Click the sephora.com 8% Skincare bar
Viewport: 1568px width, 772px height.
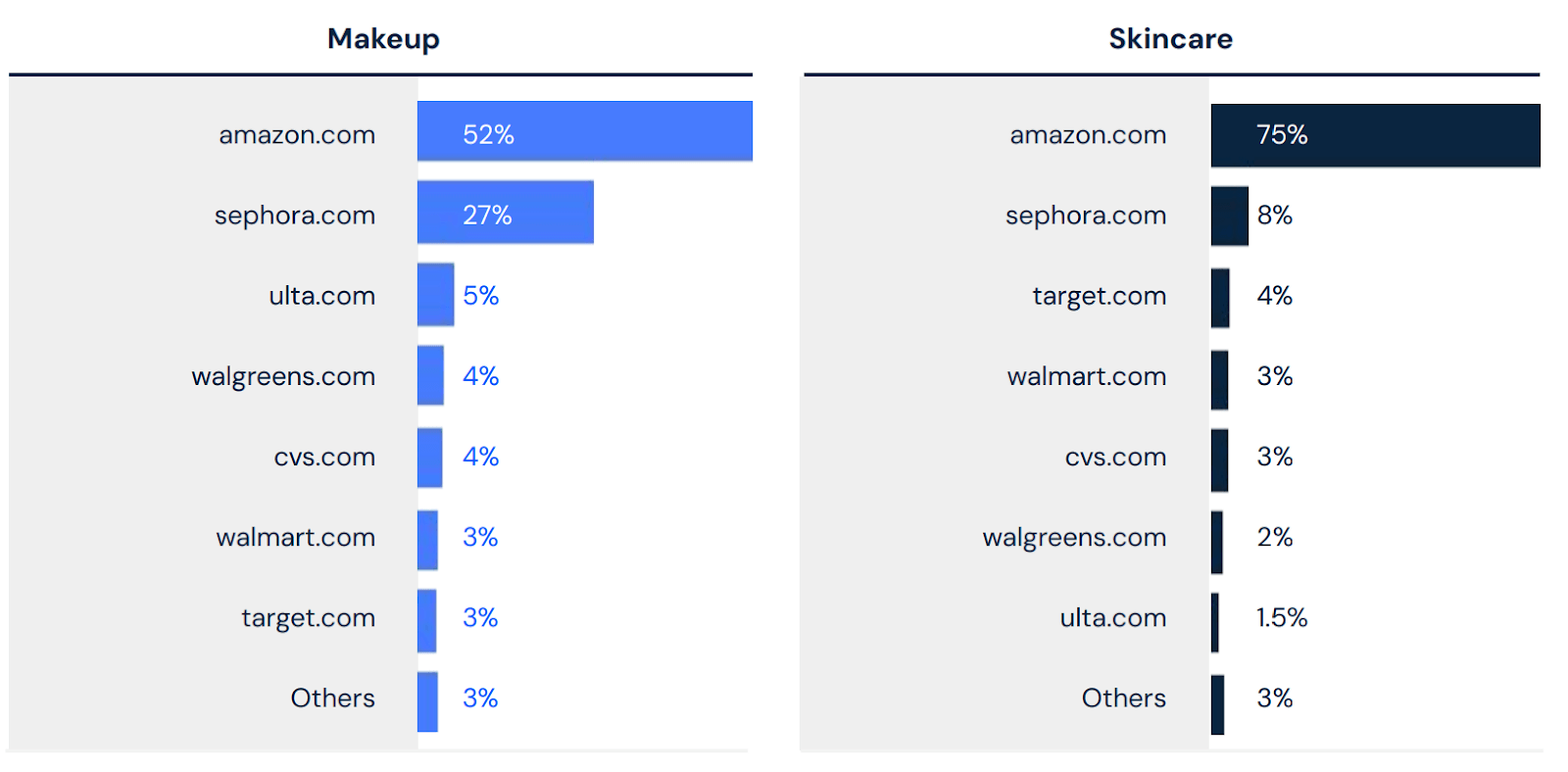point(1229,216)
